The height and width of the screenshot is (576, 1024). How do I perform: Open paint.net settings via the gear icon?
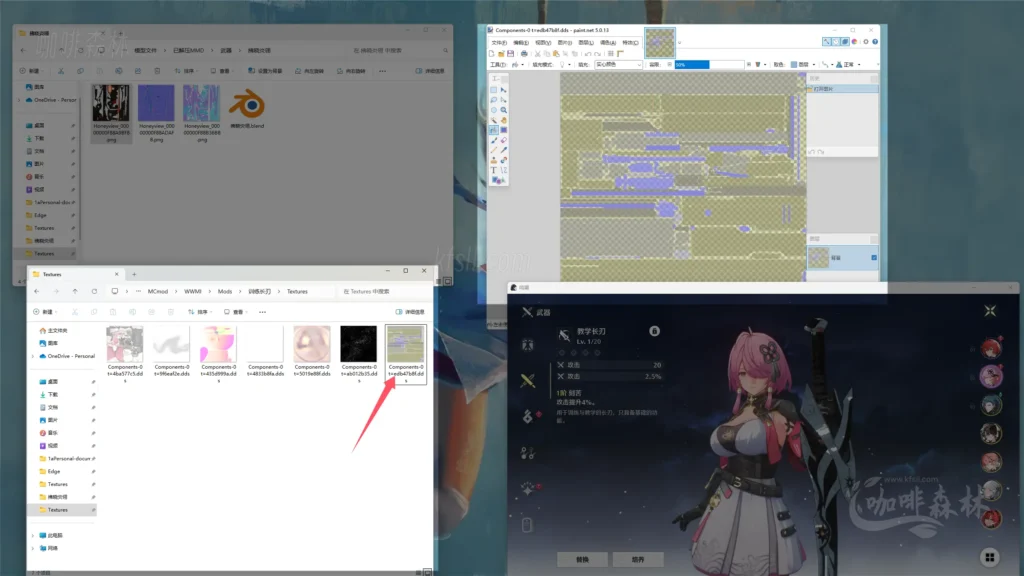[866, 42]
